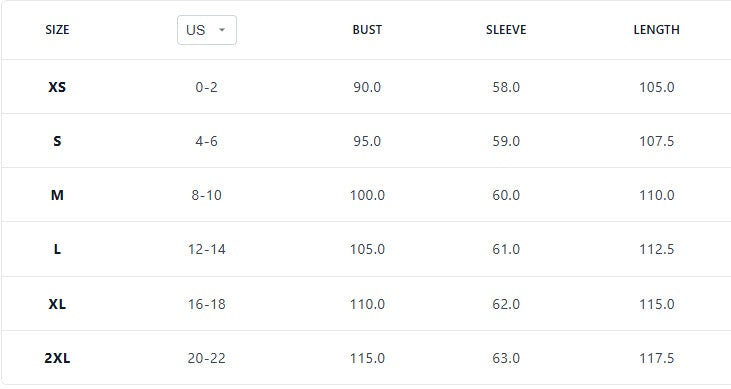This screenshot has height=389, width=731.
Task: Click the dropdown arrow next to US
Action: (222, 30)
